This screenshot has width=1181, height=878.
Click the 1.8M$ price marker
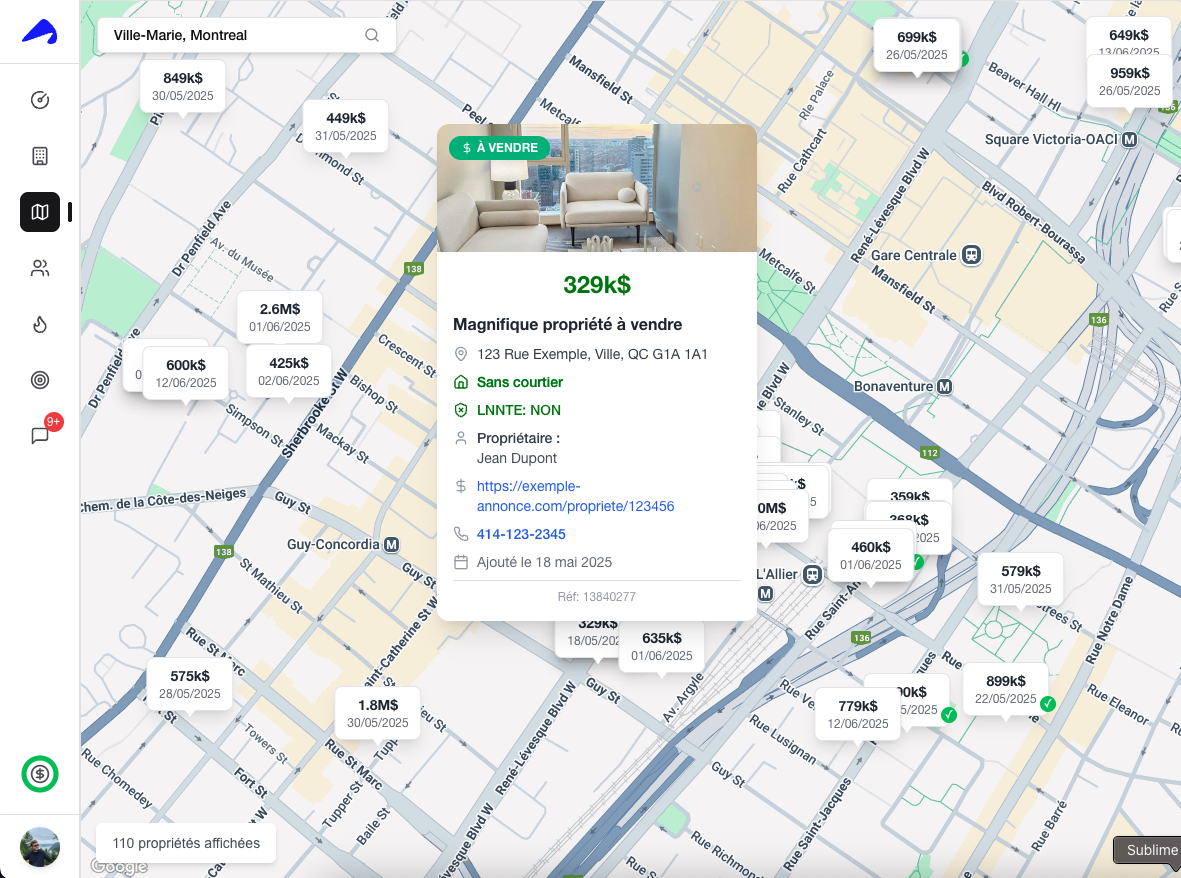click(x=378, y=713)
